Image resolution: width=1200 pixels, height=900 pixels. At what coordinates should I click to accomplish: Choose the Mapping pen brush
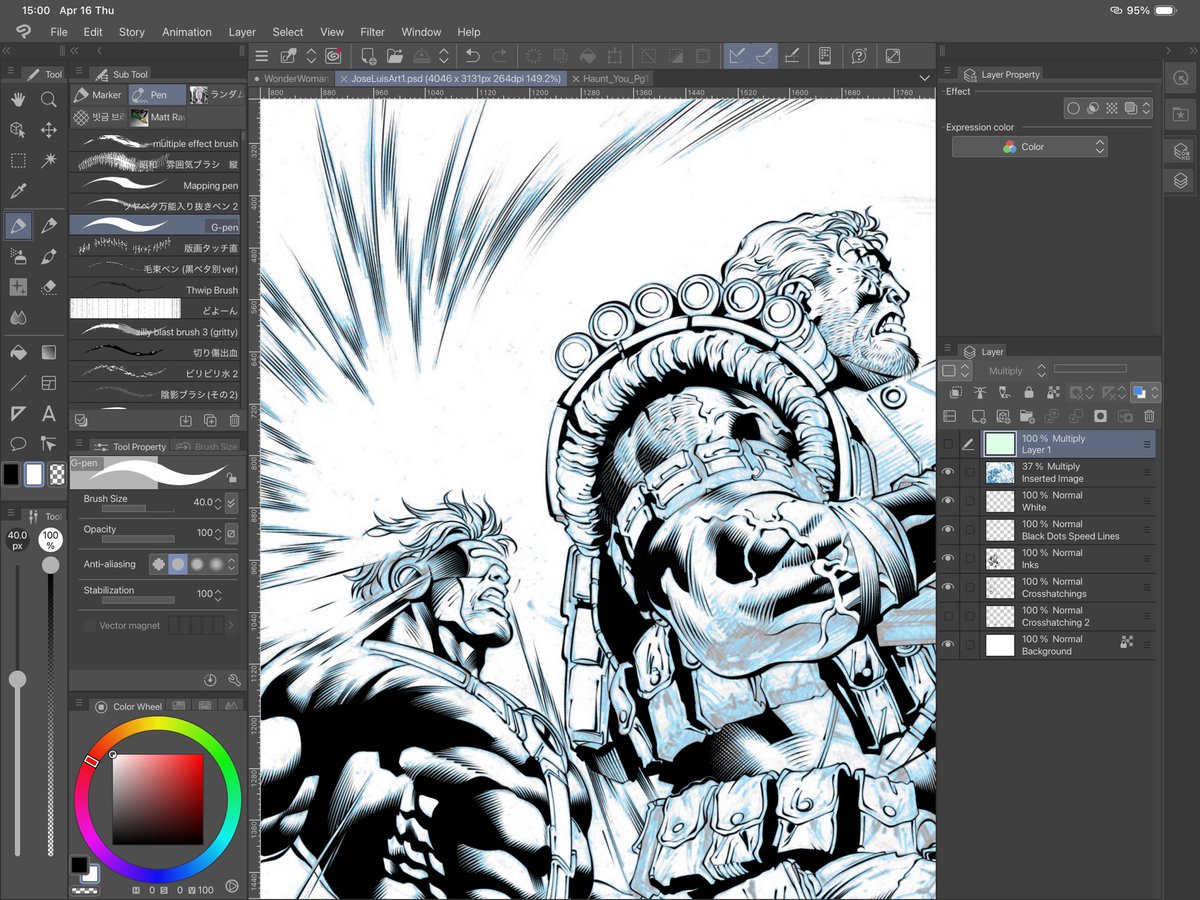click(155, 186)
